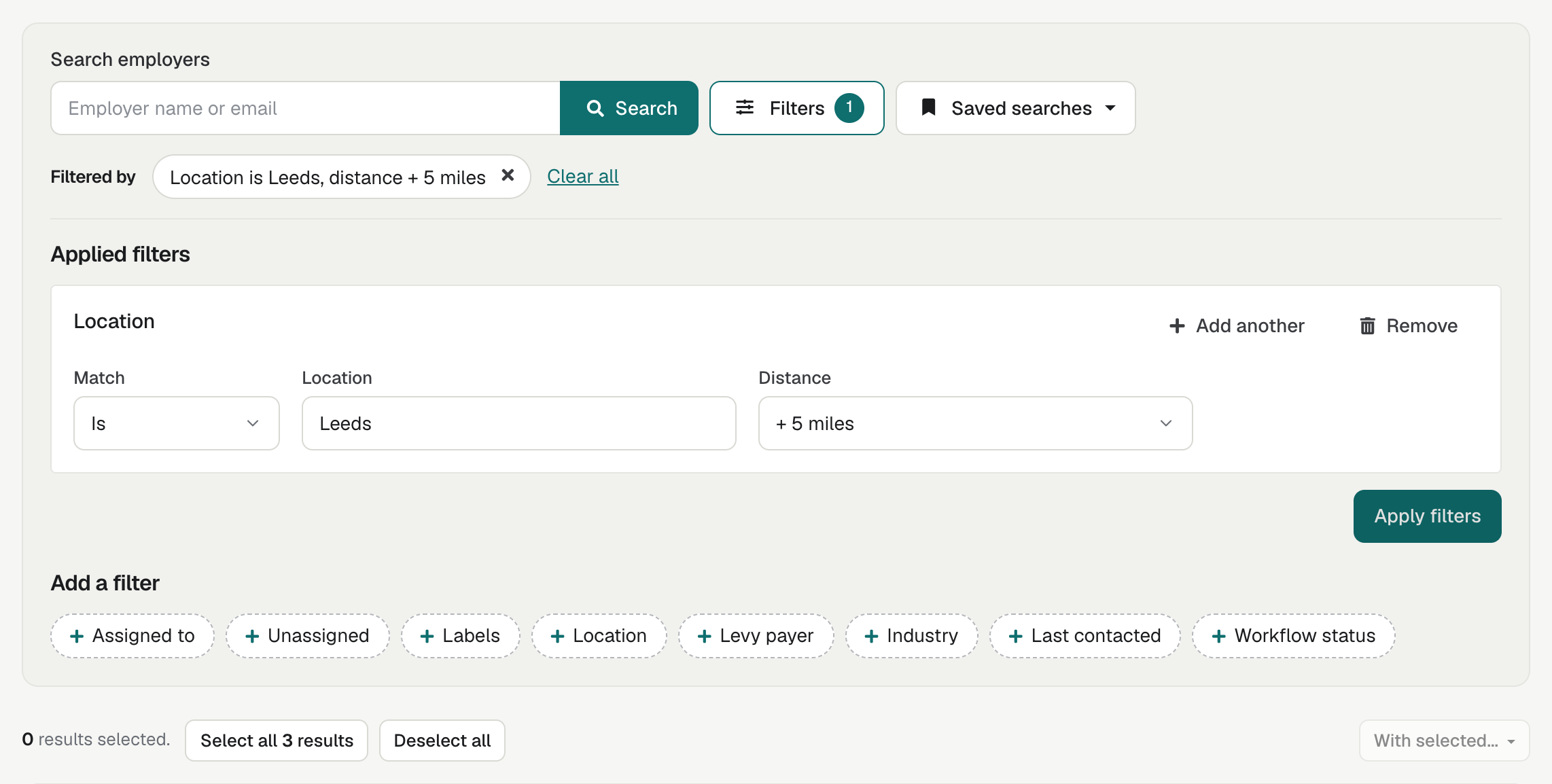Click the Employer name or email field
1552x784 pixels.
[306, 108]
